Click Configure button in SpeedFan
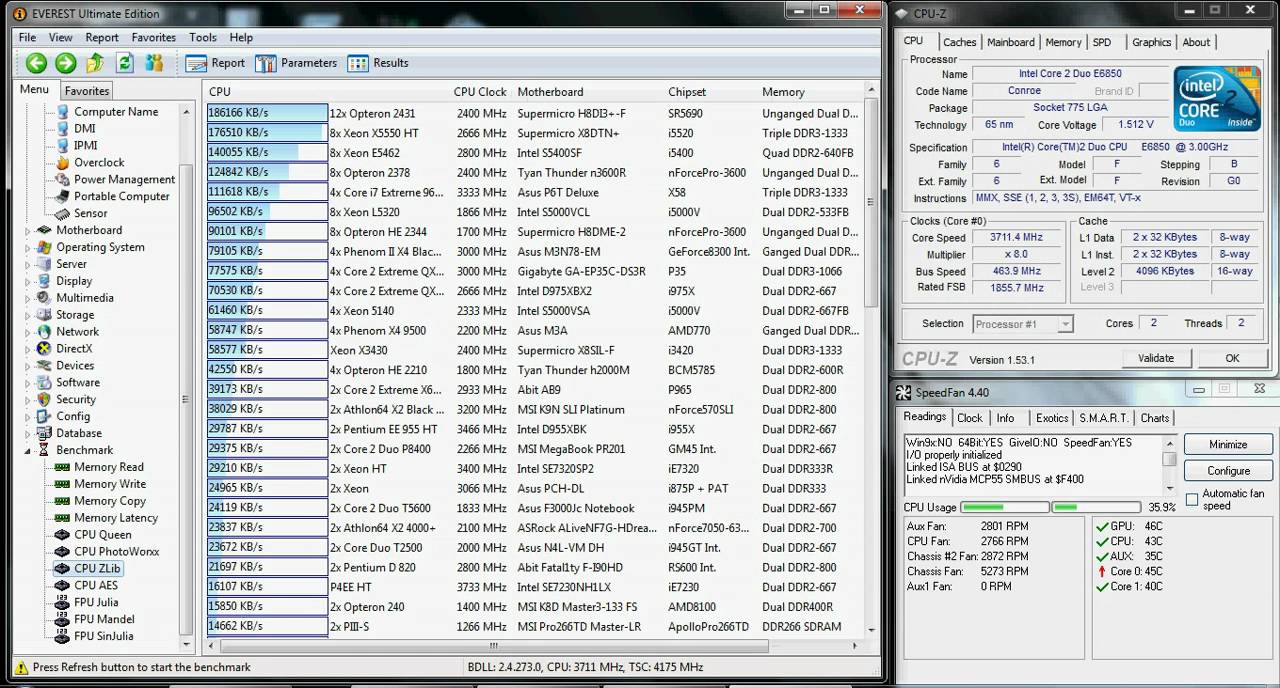This screenshot has width=1280, height=688. click(x=1228, y=470)
